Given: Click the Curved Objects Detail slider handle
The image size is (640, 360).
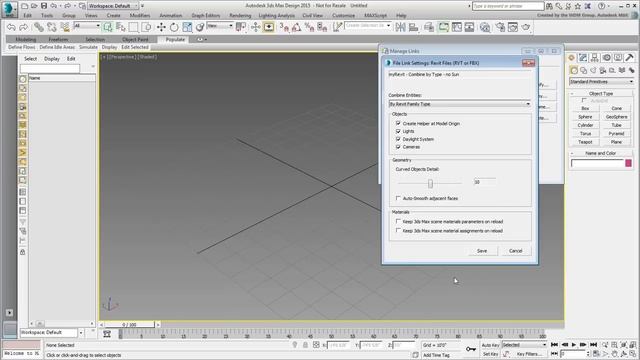Looking at the screenshot, I should 430,184.
